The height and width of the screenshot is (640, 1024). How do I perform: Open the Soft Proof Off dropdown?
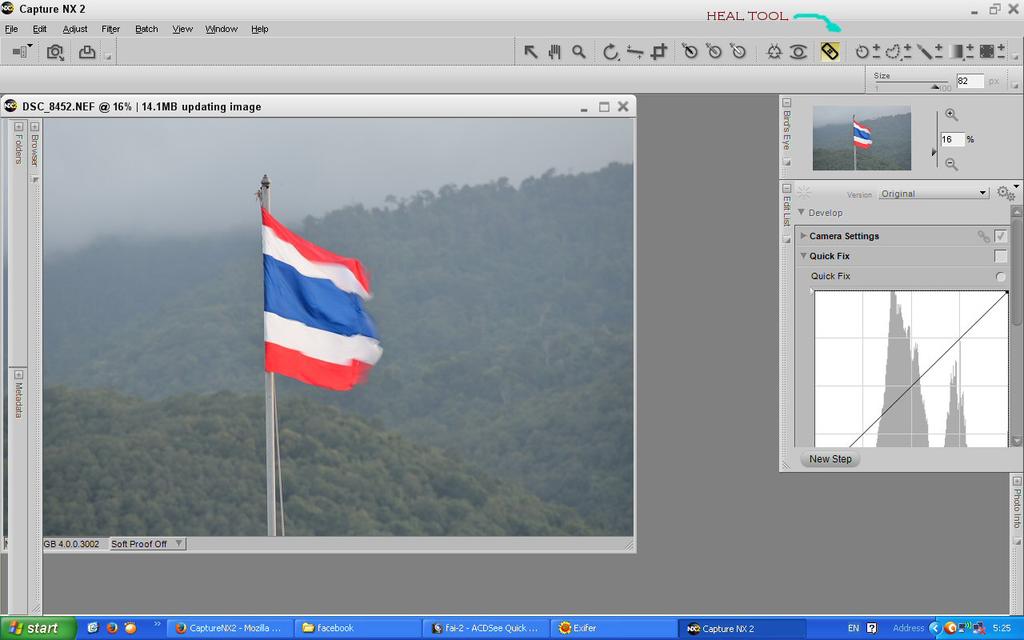[x=147, y=544]
